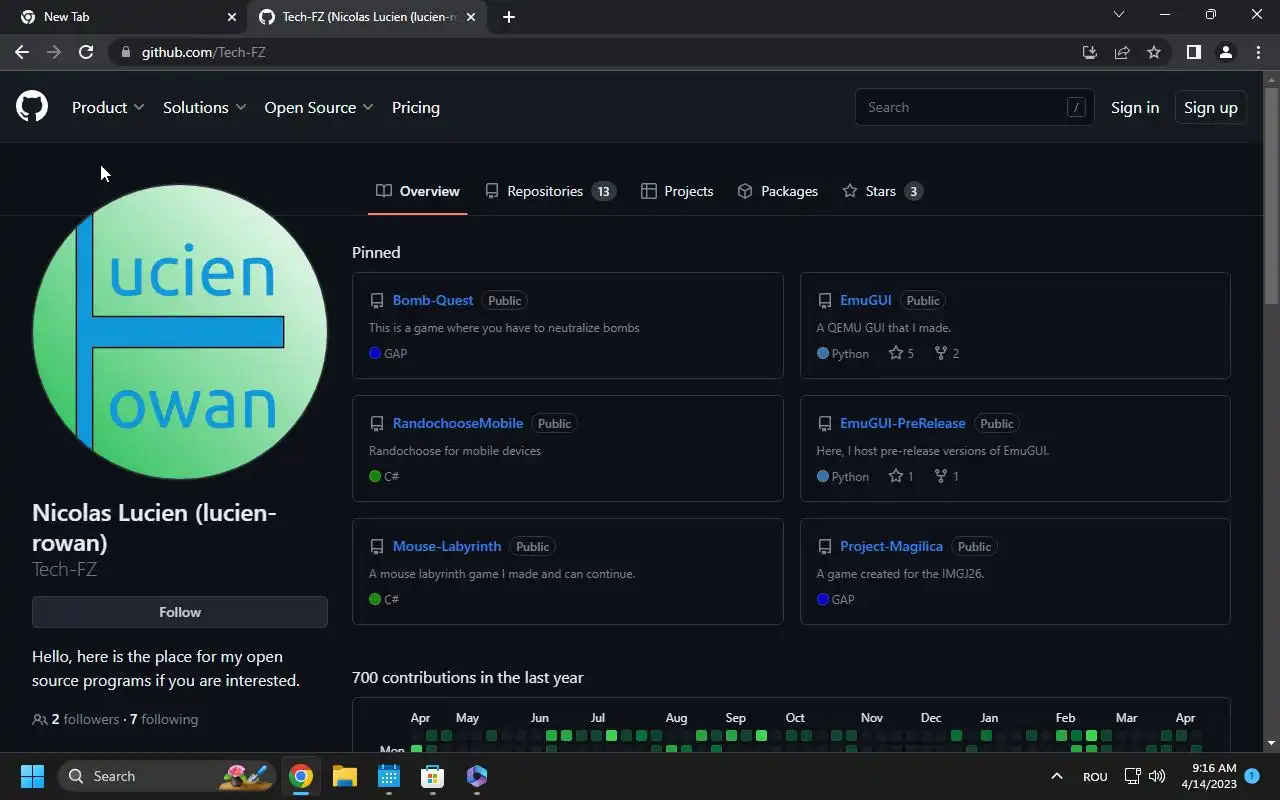The height and width of the screenshot is (800, 1280).
Task: Go to Sign in
Action: tap(1135, 107)
